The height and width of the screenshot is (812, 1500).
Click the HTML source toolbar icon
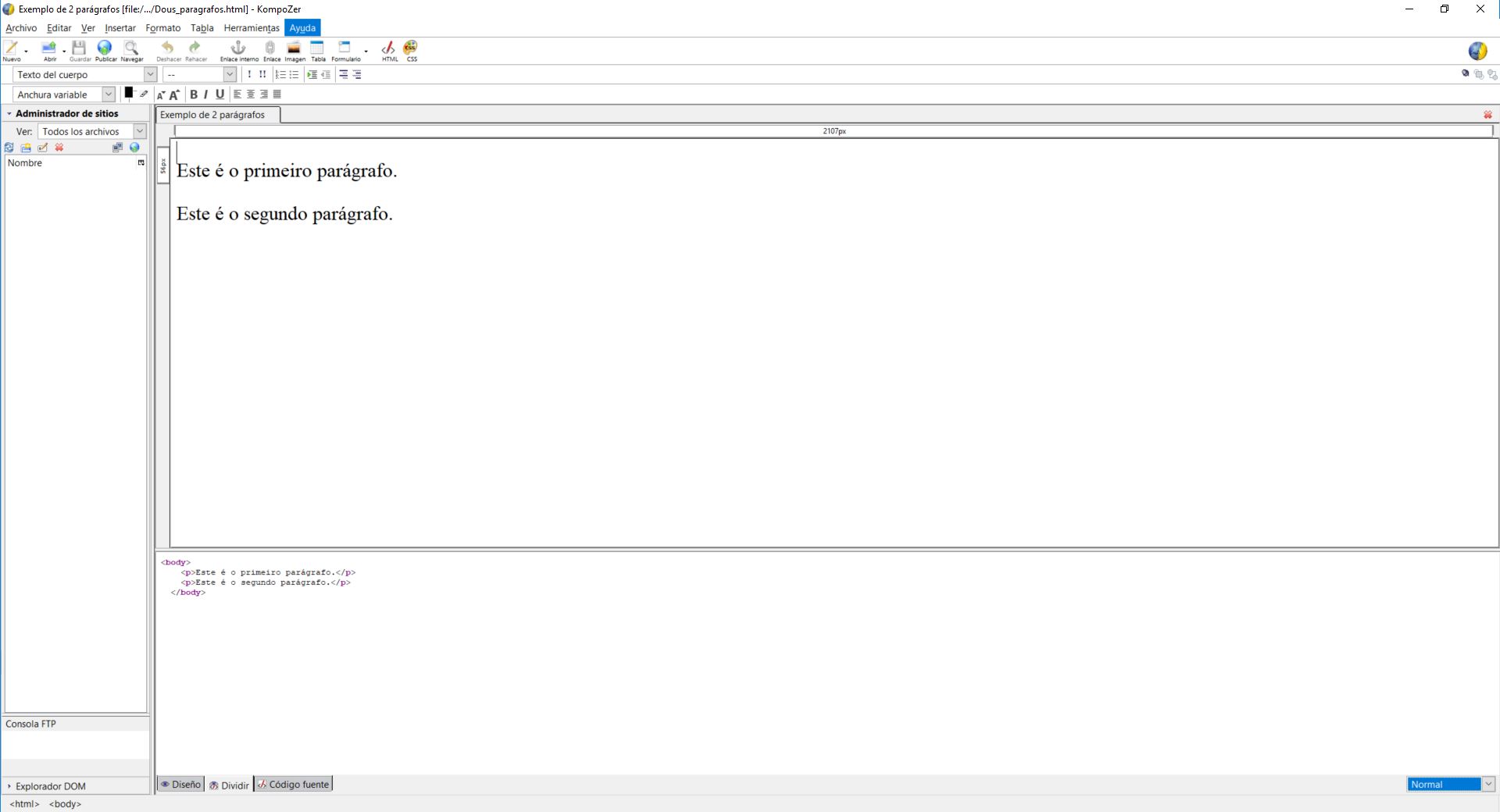click(388, 48)
